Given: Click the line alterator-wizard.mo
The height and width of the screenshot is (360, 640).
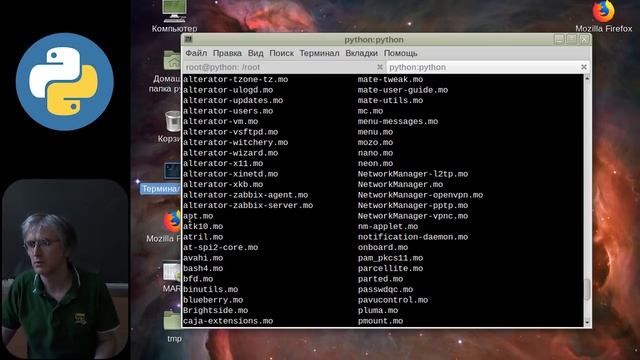Looking at the screenshot, I should (x=231, y=153).
